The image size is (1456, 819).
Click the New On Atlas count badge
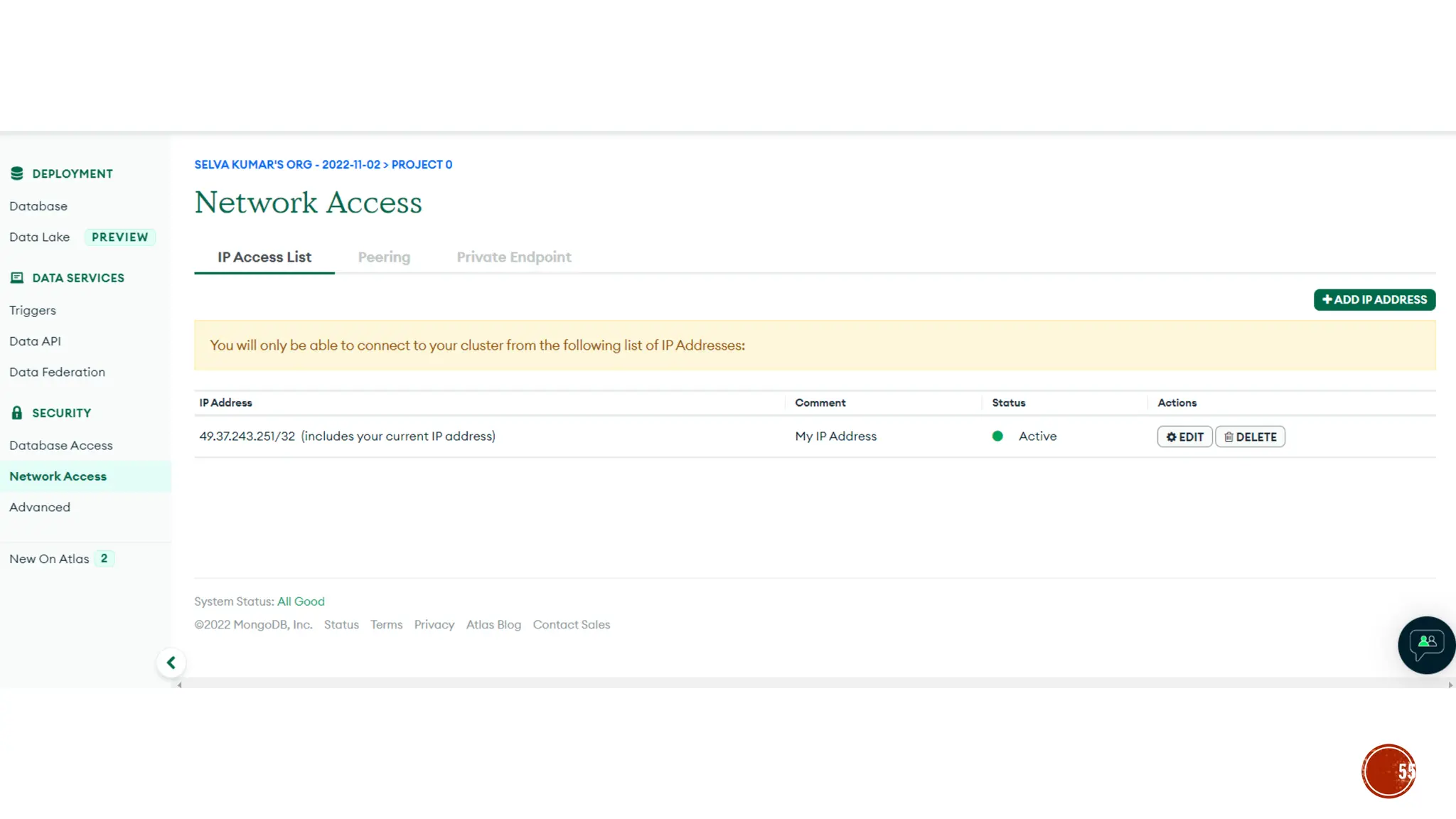pos(104,559)
